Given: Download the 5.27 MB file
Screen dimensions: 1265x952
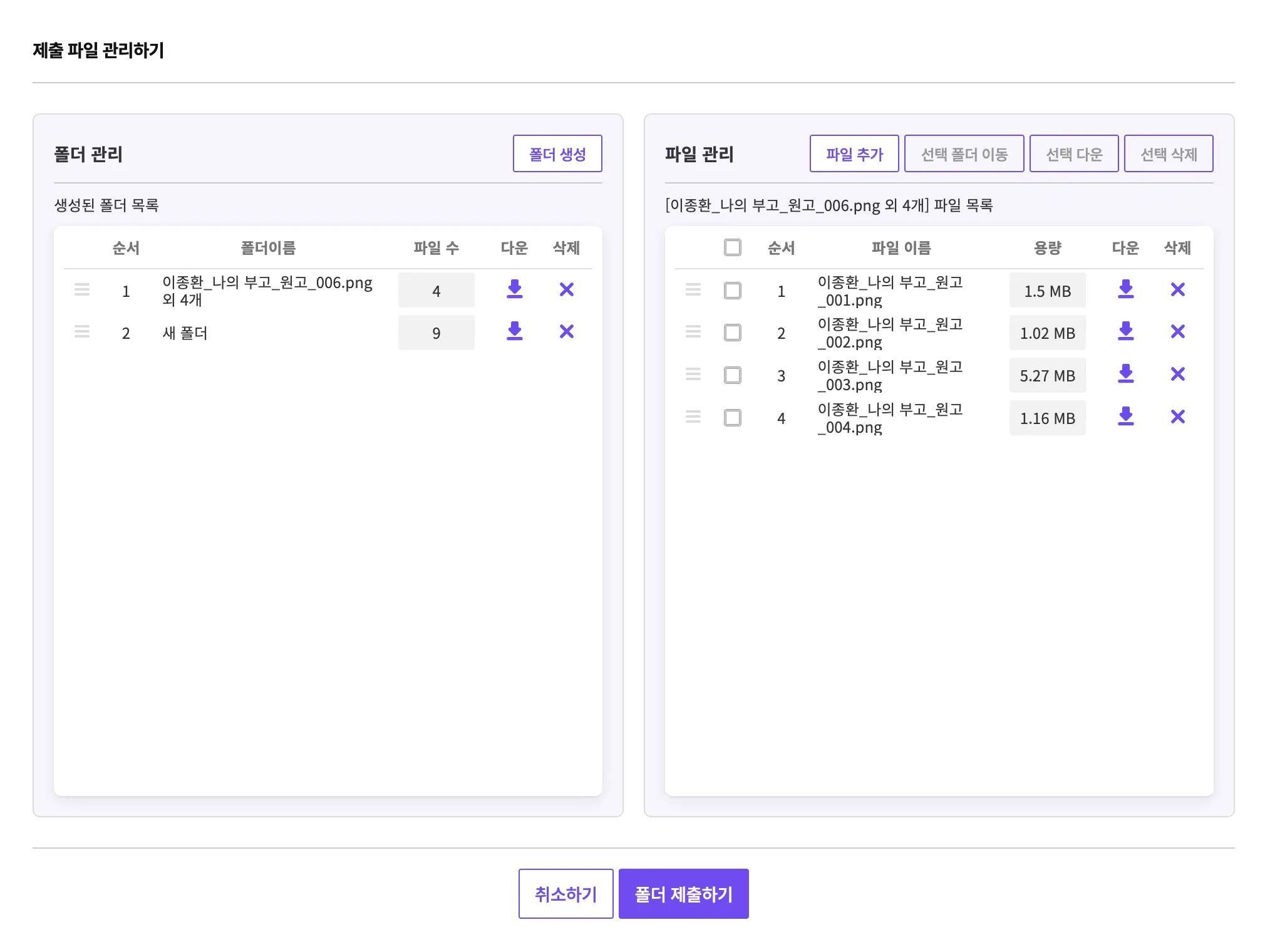Looking at the screenshot, I should click(x=1125, y=374).
